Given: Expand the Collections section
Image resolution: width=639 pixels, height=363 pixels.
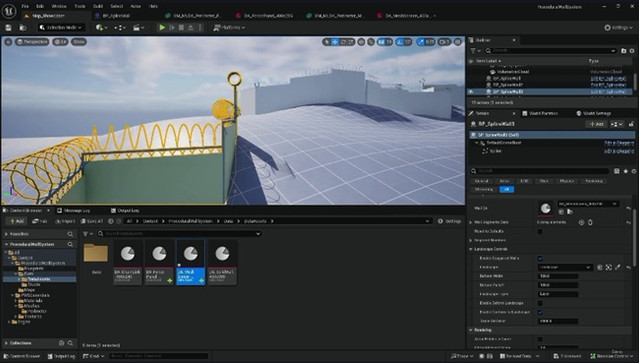Looking at the screenshot, I should tap(6, 343).
